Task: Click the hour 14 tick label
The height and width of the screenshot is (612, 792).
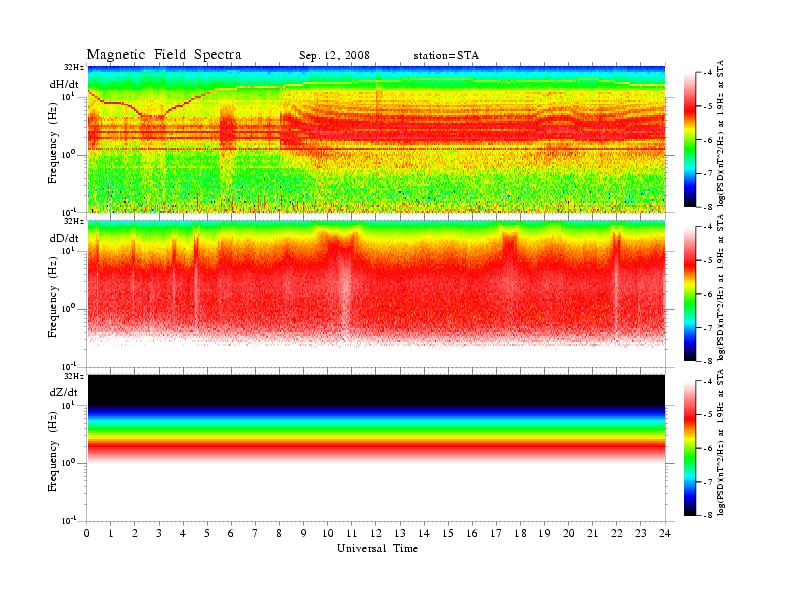Action: [424, 533]
